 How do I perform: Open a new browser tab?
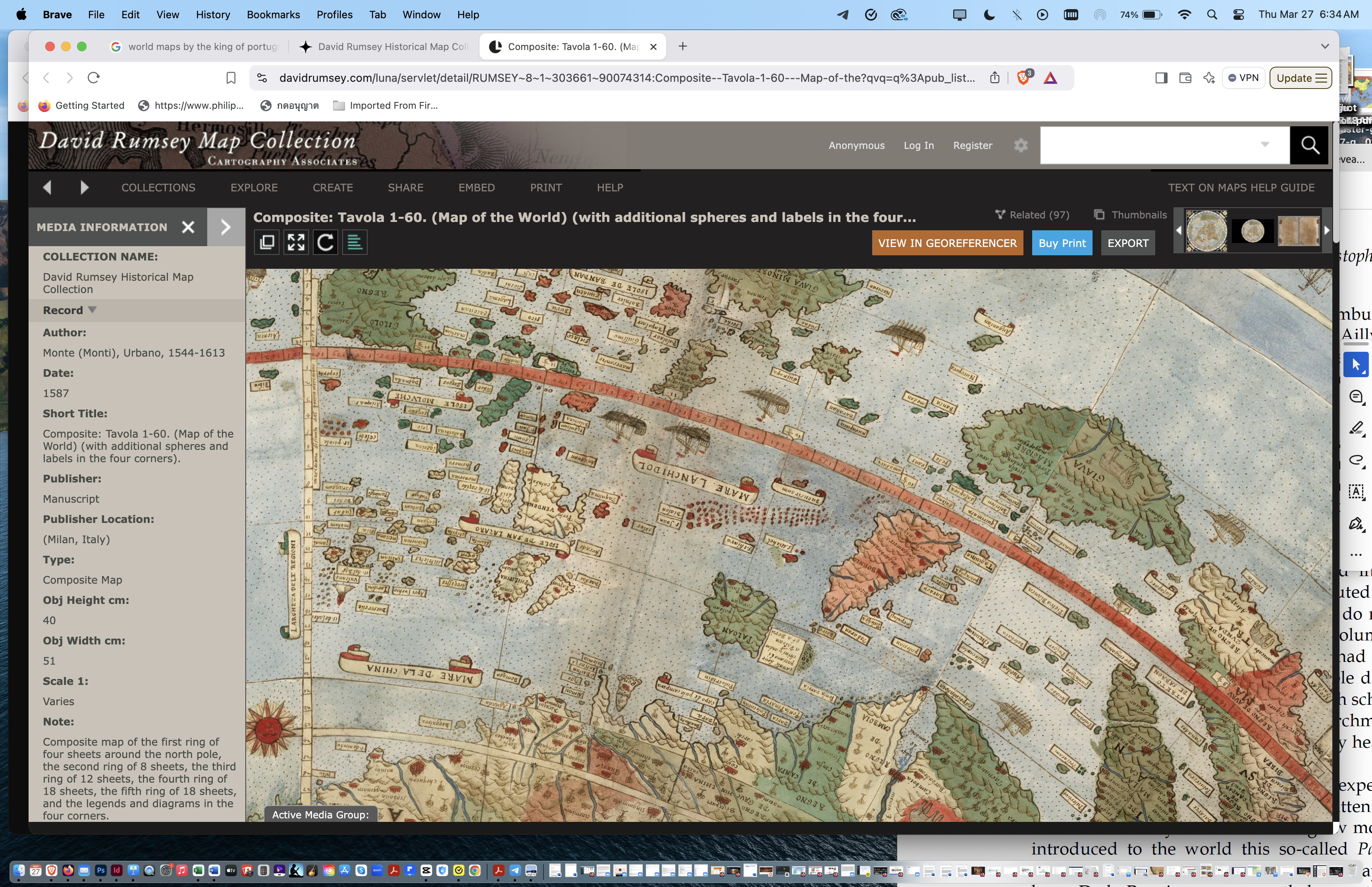tap(683, 46)
